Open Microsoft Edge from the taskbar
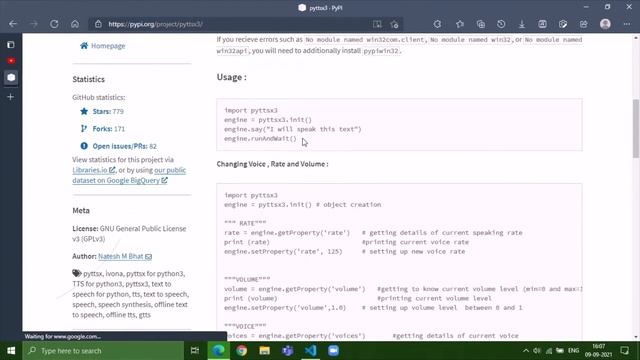Screen dimensions: 640x360 [x=218, y=351]
